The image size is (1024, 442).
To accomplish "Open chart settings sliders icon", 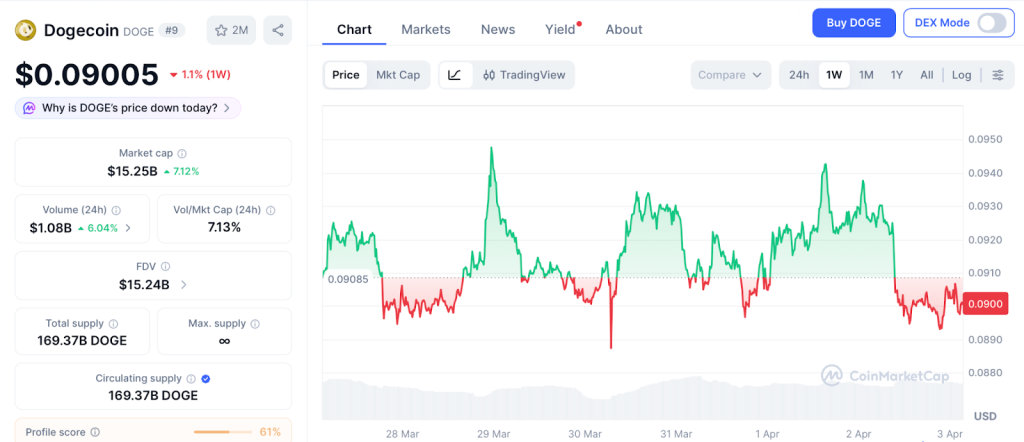I will tap(997, 75).
